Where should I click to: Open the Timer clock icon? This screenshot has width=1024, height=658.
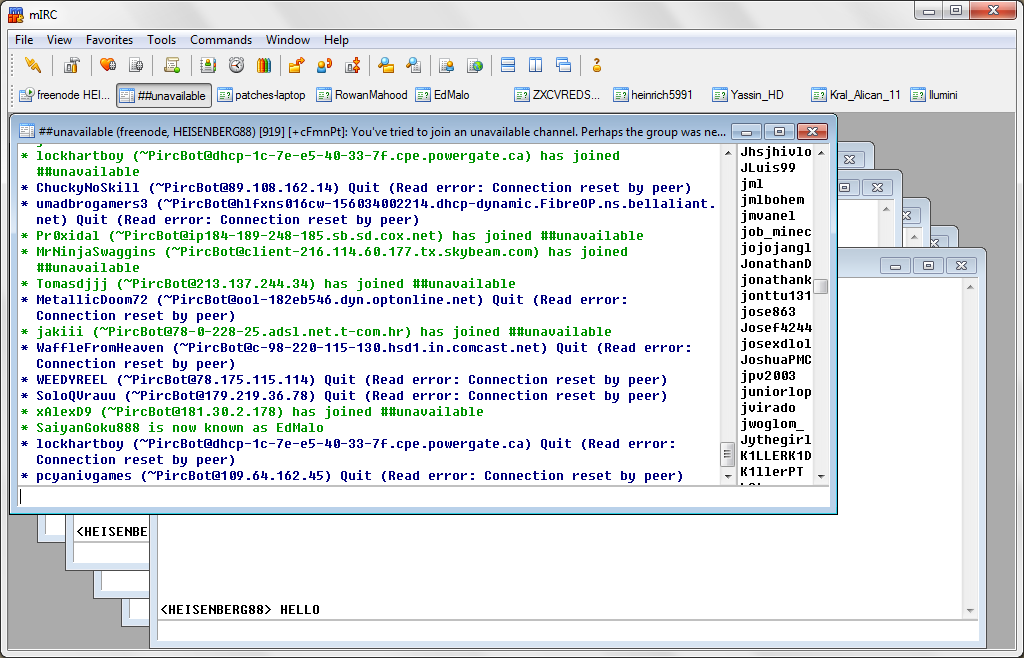coord(236,66)
